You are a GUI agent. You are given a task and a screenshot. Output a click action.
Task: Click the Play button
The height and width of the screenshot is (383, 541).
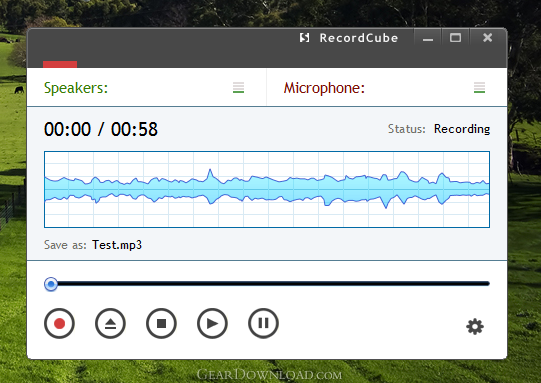tap(212, 323)
